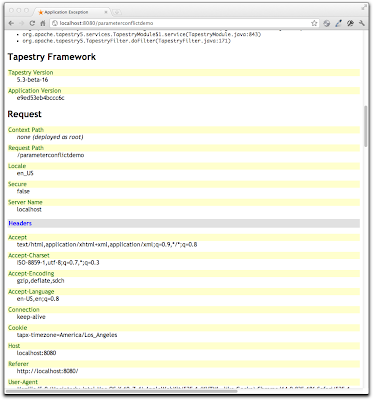Toggle fullscreen with the window's expand arrows icon

point(364,7)
